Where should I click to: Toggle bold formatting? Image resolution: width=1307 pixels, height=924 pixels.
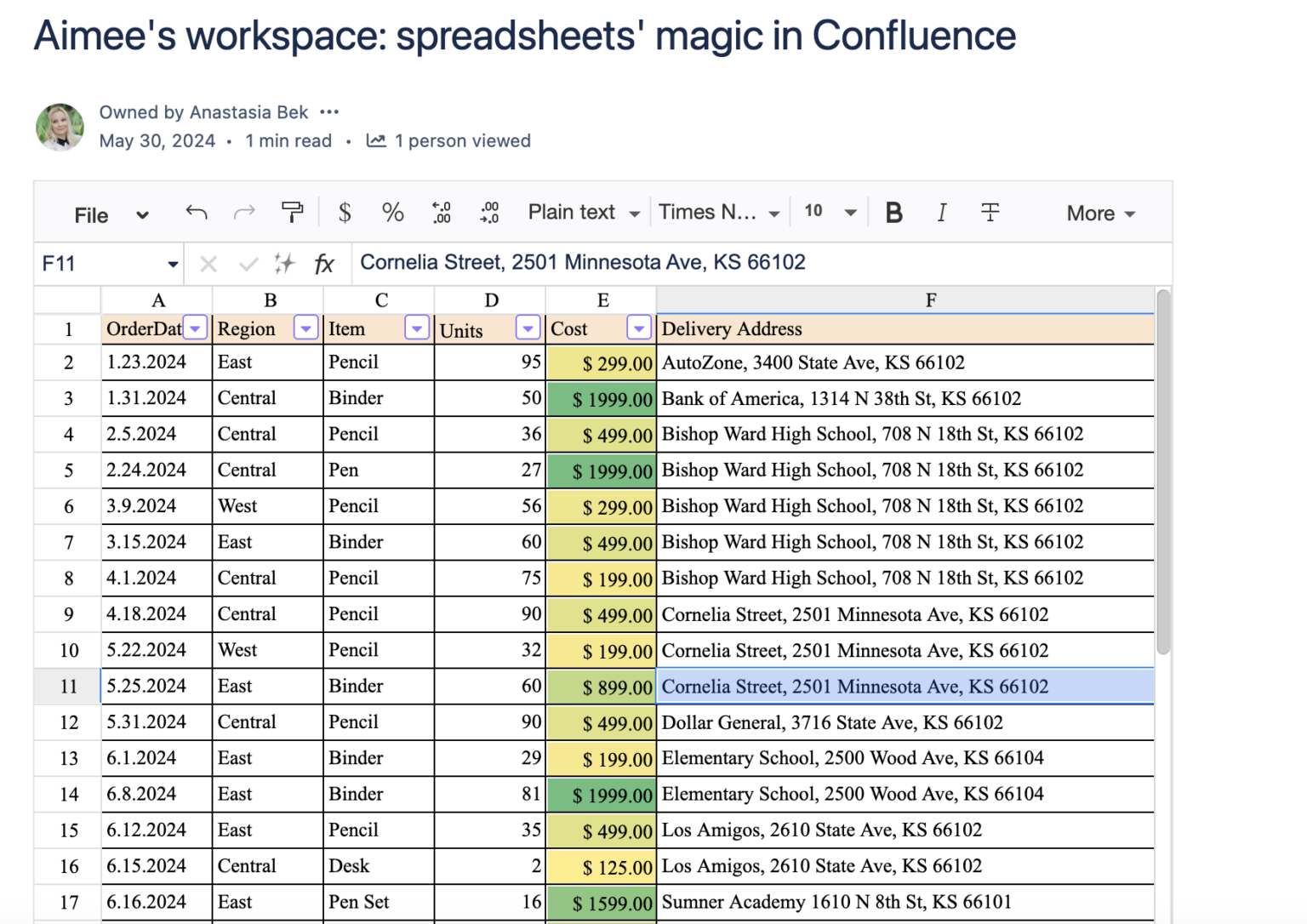point(893,213)
